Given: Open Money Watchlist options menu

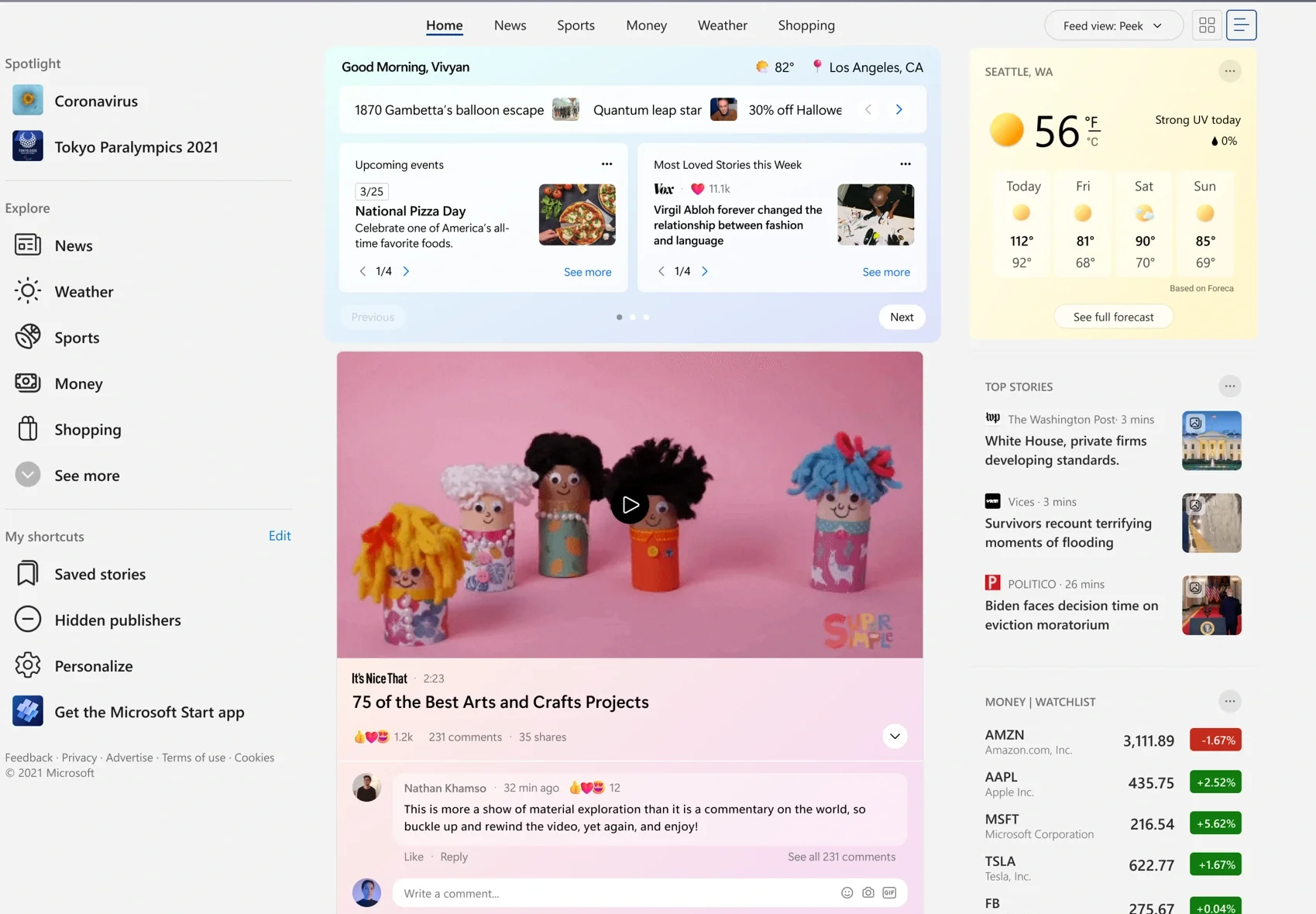Looking at the screenshot, I should tap(1230, 701).
